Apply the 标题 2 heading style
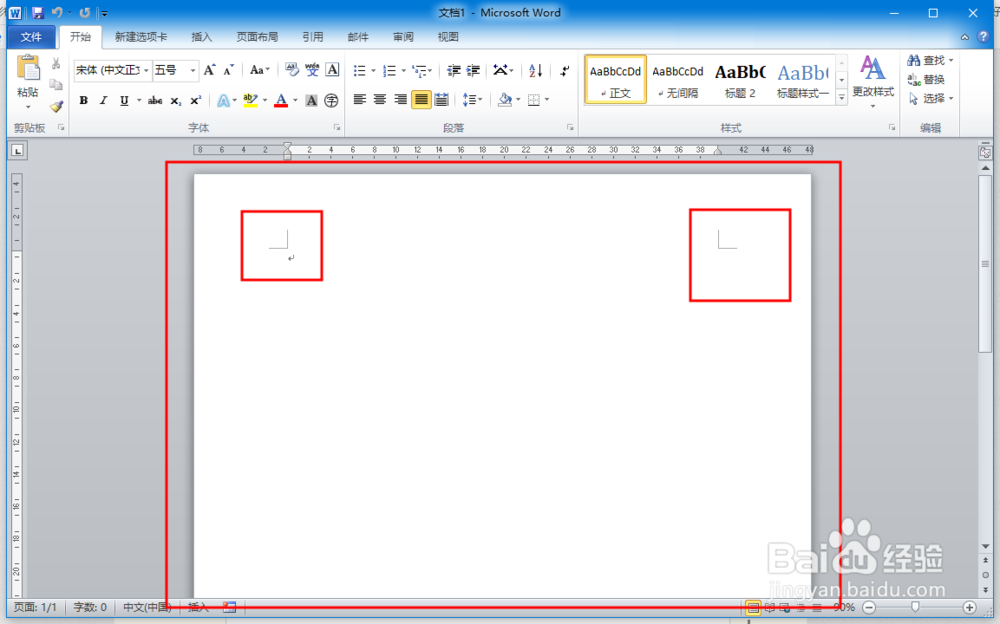 [740, 79]
